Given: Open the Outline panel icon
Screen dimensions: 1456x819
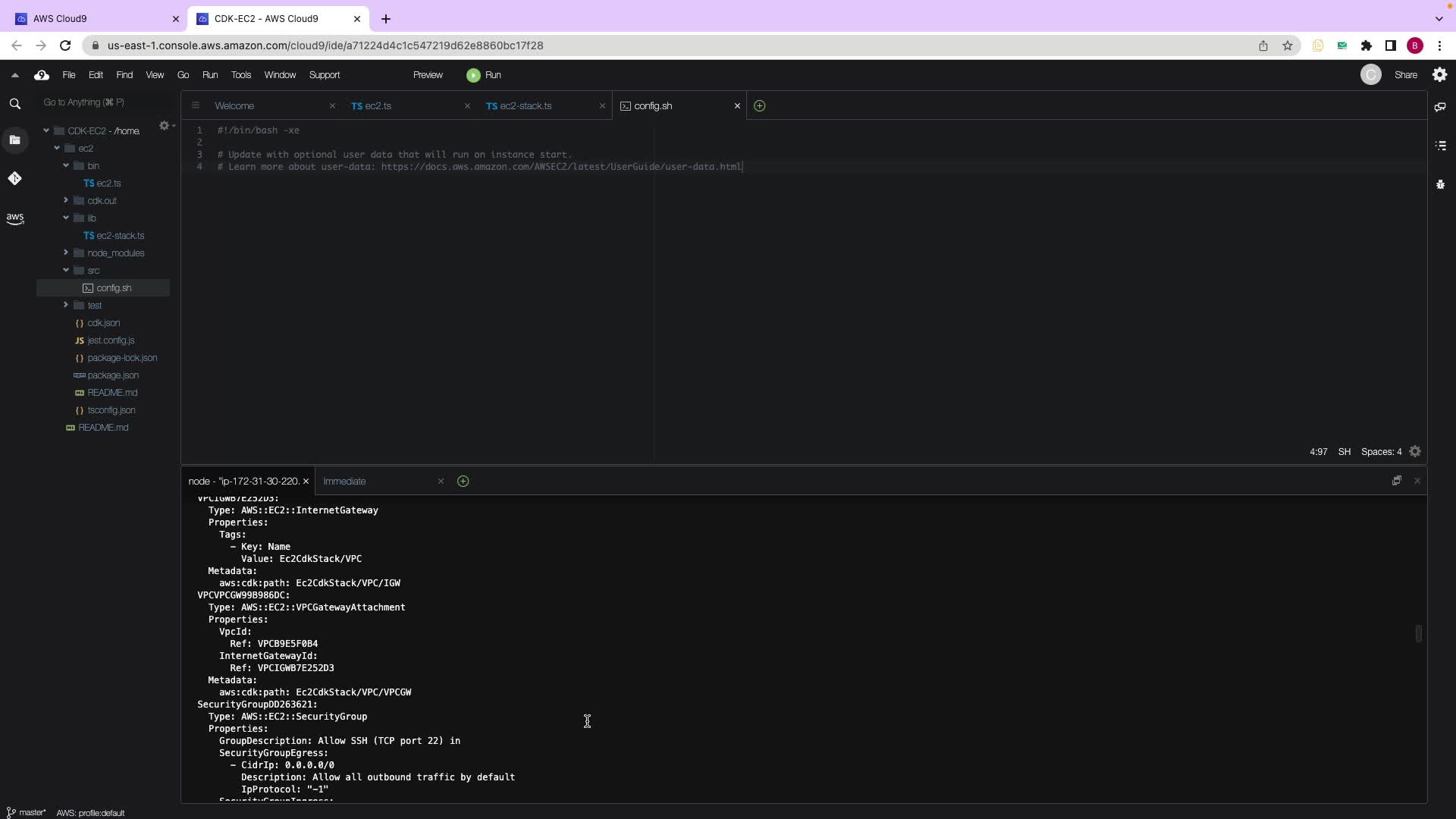Looking at the screenshot, I should [x=1440, y=146].
